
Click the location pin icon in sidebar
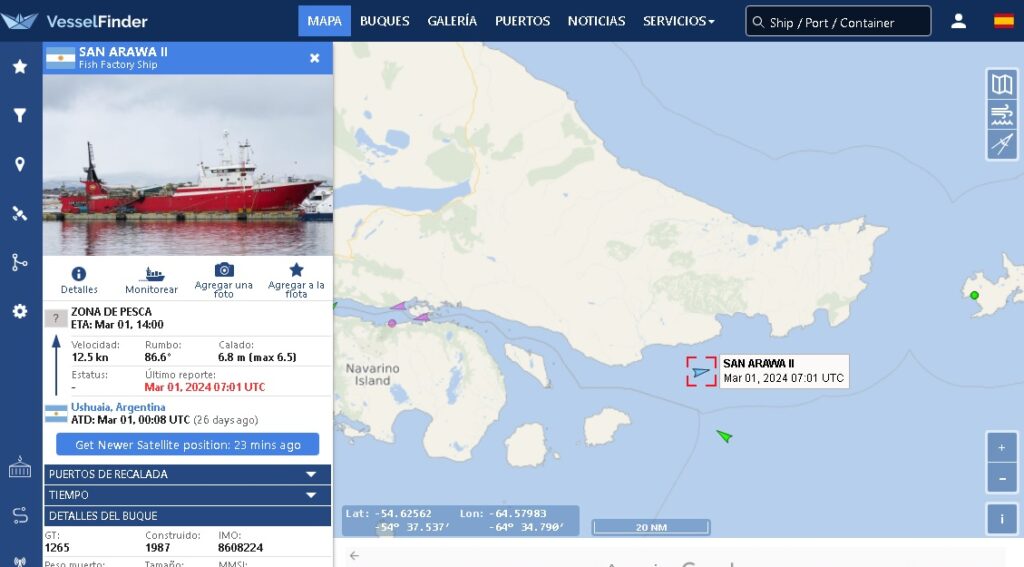coord(20,164)
